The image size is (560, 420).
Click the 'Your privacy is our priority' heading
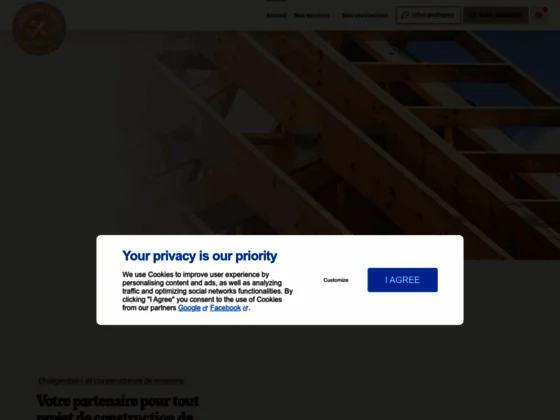click(x=200, y=256)
